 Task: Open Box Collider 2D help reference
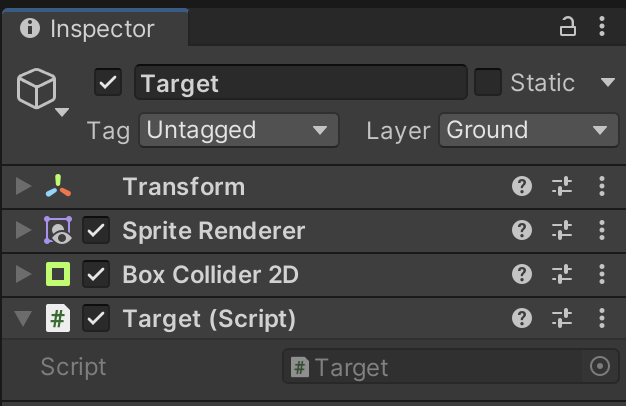521,275
